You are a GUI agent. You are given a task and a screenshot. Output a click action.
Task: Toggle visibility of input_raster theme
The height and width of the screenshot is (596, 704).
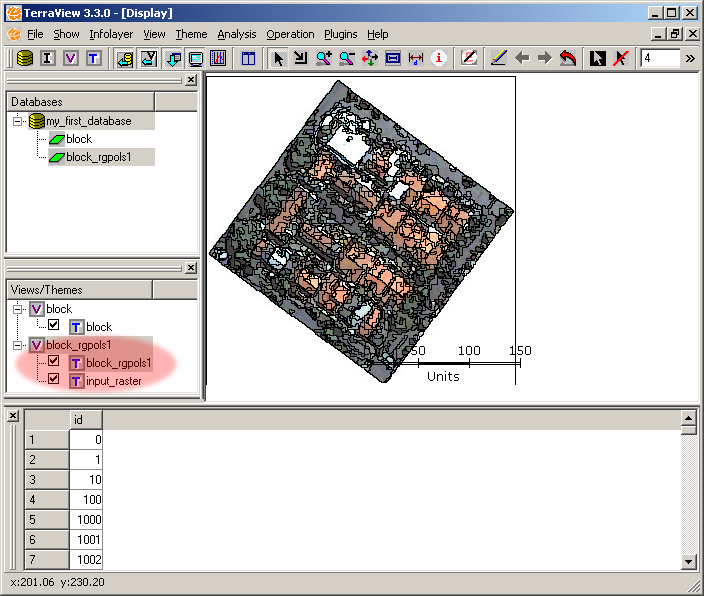tap(54, 380)
